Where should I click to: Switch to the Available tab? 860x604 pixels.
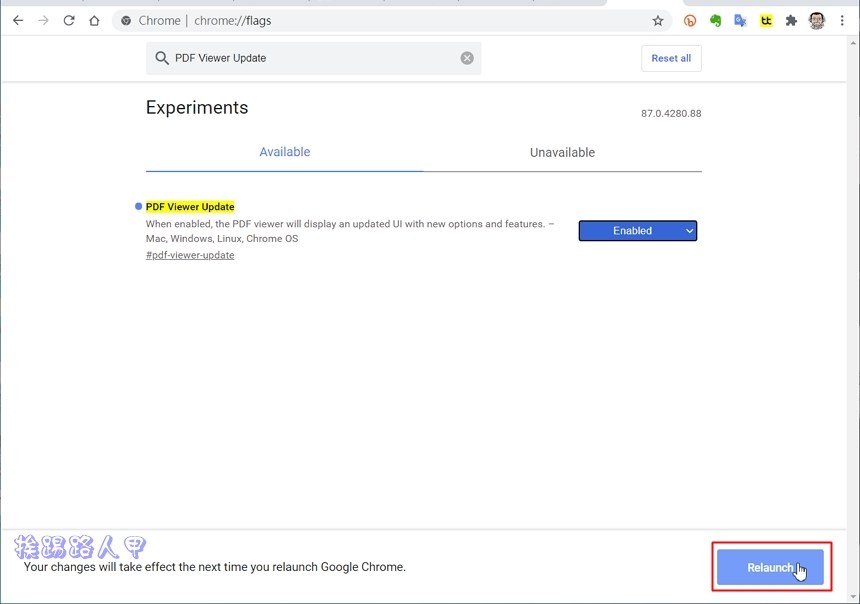tap(284, 152)
